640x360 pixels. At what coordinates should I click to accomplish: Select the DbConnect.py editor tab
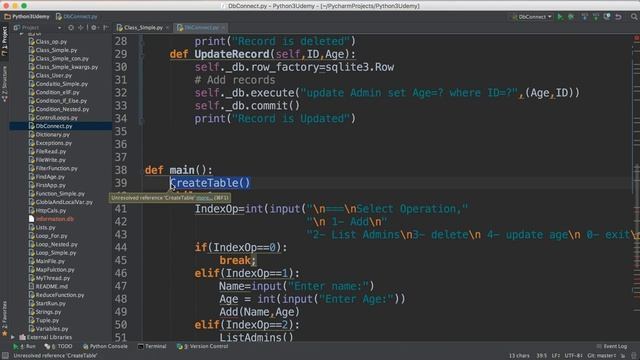[201, 28]
